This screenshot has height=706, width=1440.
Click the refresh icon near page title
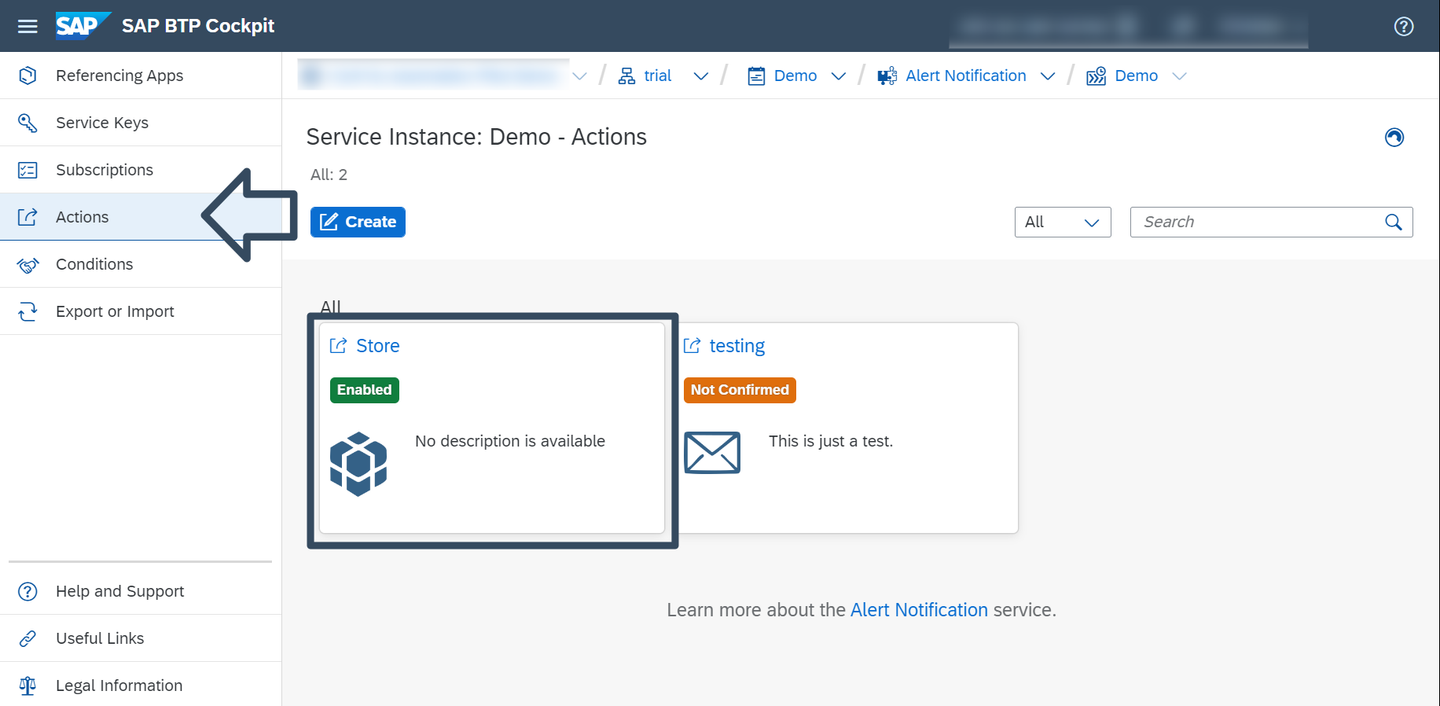point(1394,137)
